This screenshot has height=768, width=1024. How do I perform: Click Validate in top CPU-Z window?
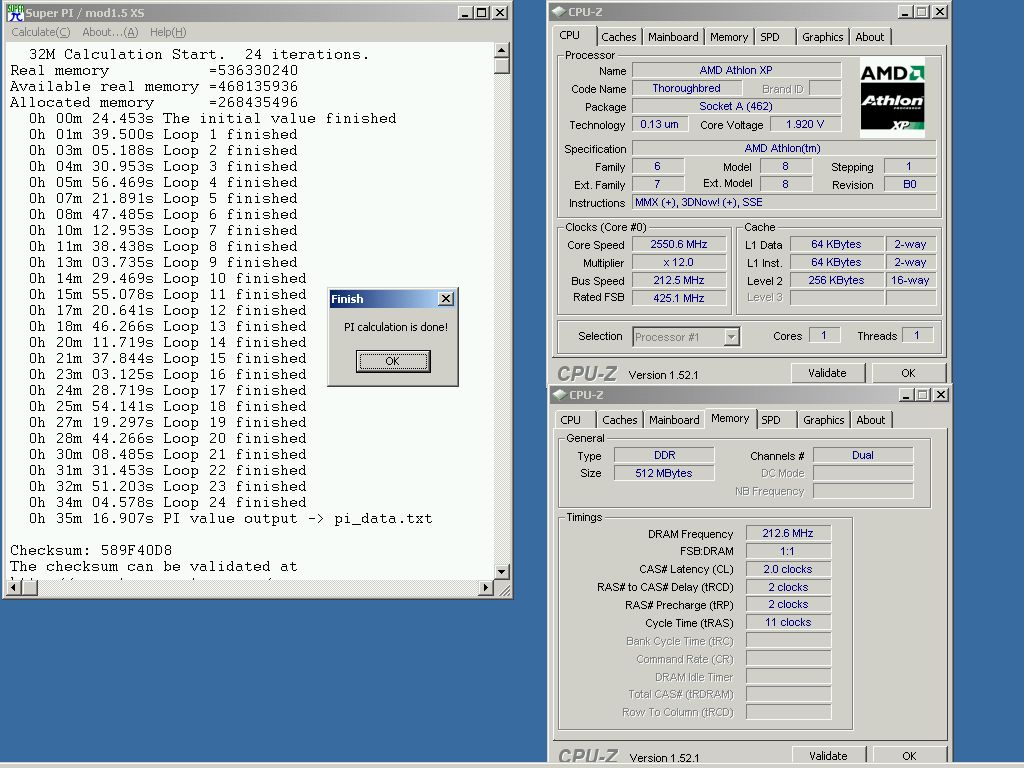(x=827, y=373)
